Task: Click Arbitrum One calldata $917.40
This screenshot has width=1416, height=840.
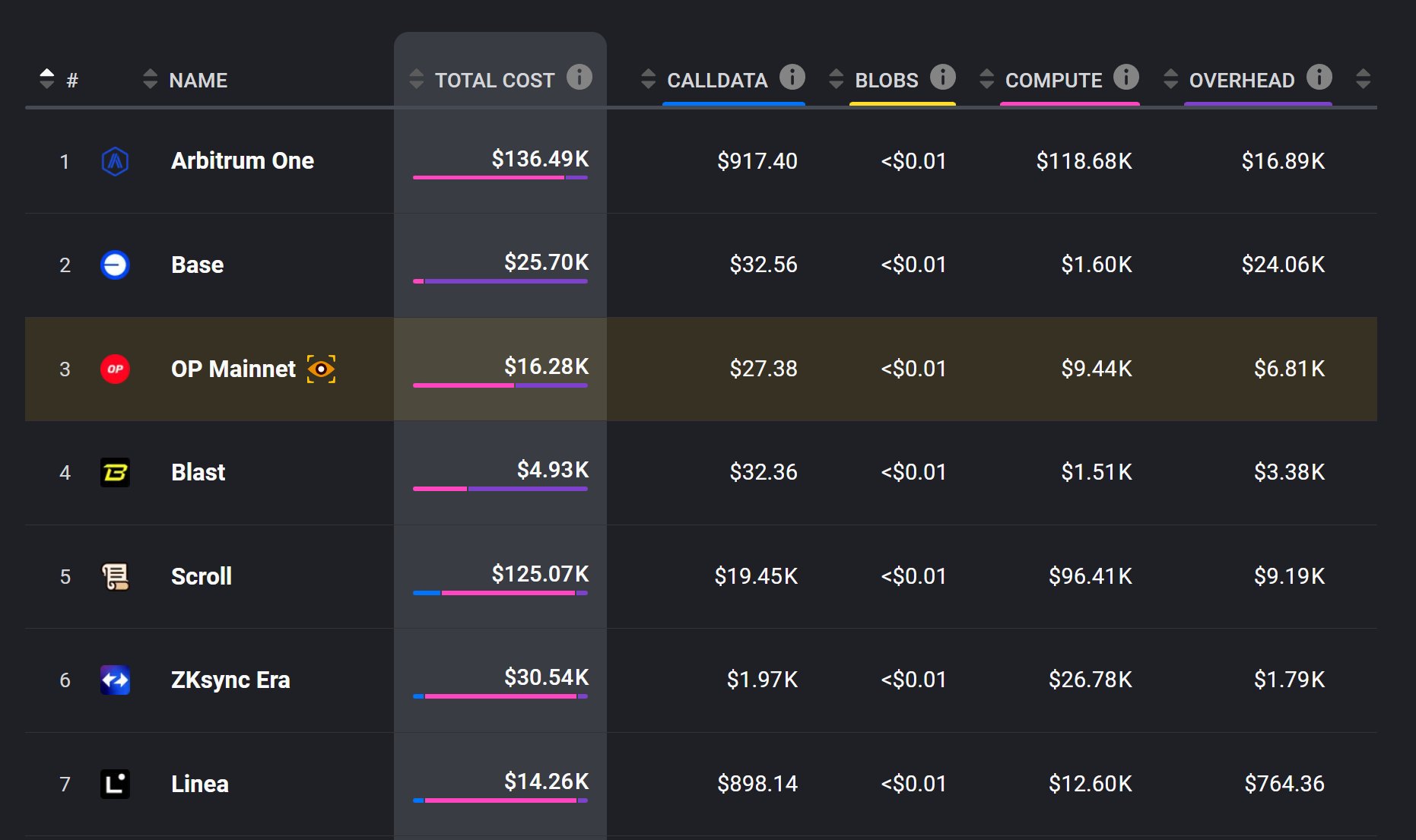Action: [x=757, y=161]
